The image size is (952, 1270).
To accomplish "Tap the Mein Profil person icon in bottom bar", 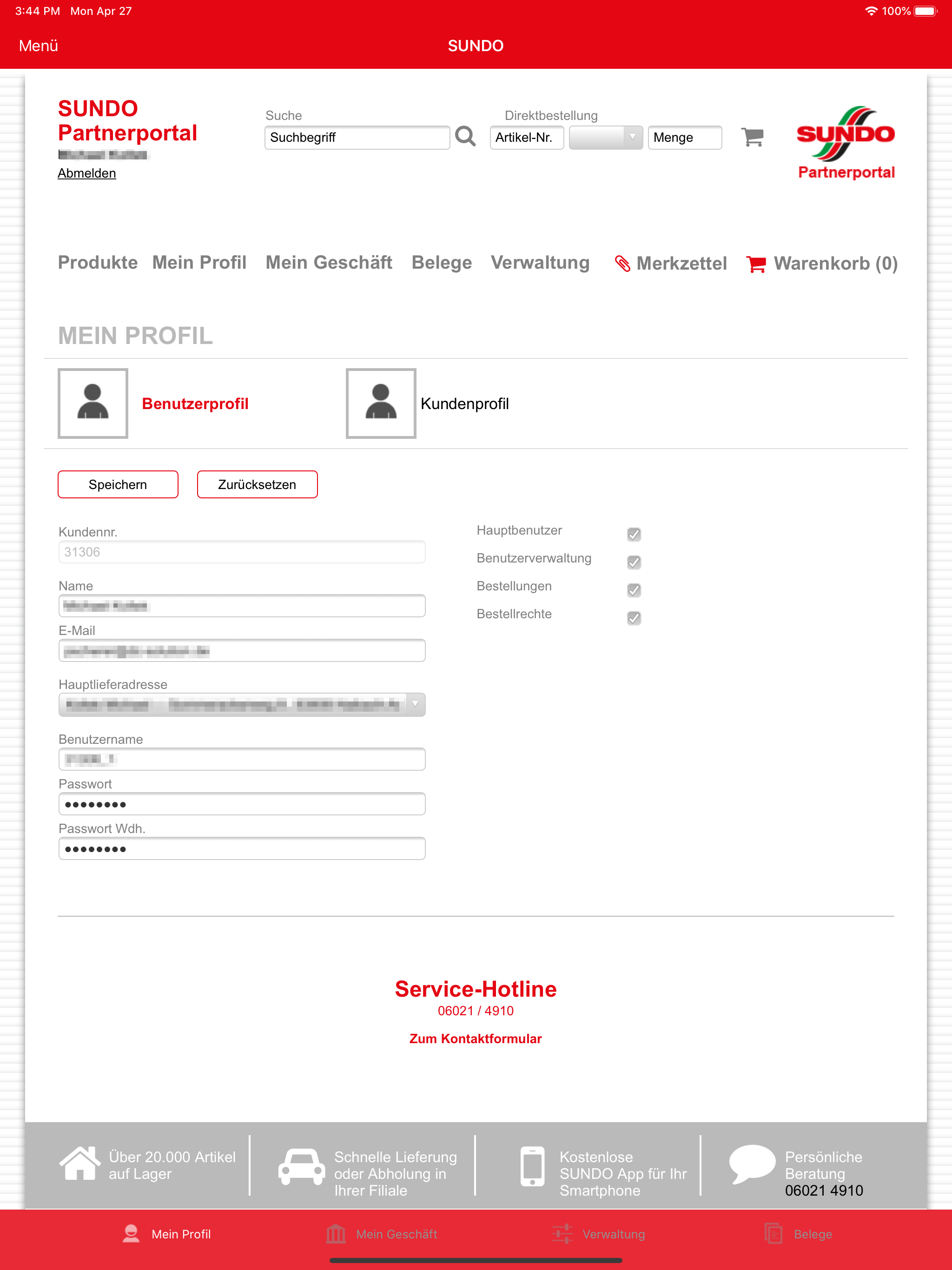I will 131,1234.
